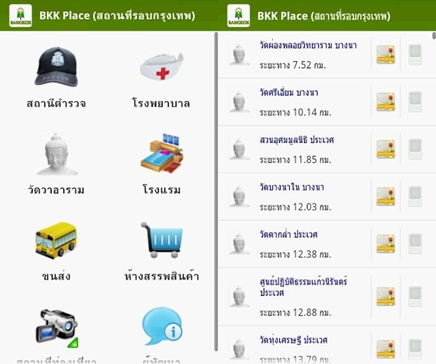Tap the phone icon in 12.88 กม. row
The image size is (436, 364).
pyautogui.click(x=415, y=297)
